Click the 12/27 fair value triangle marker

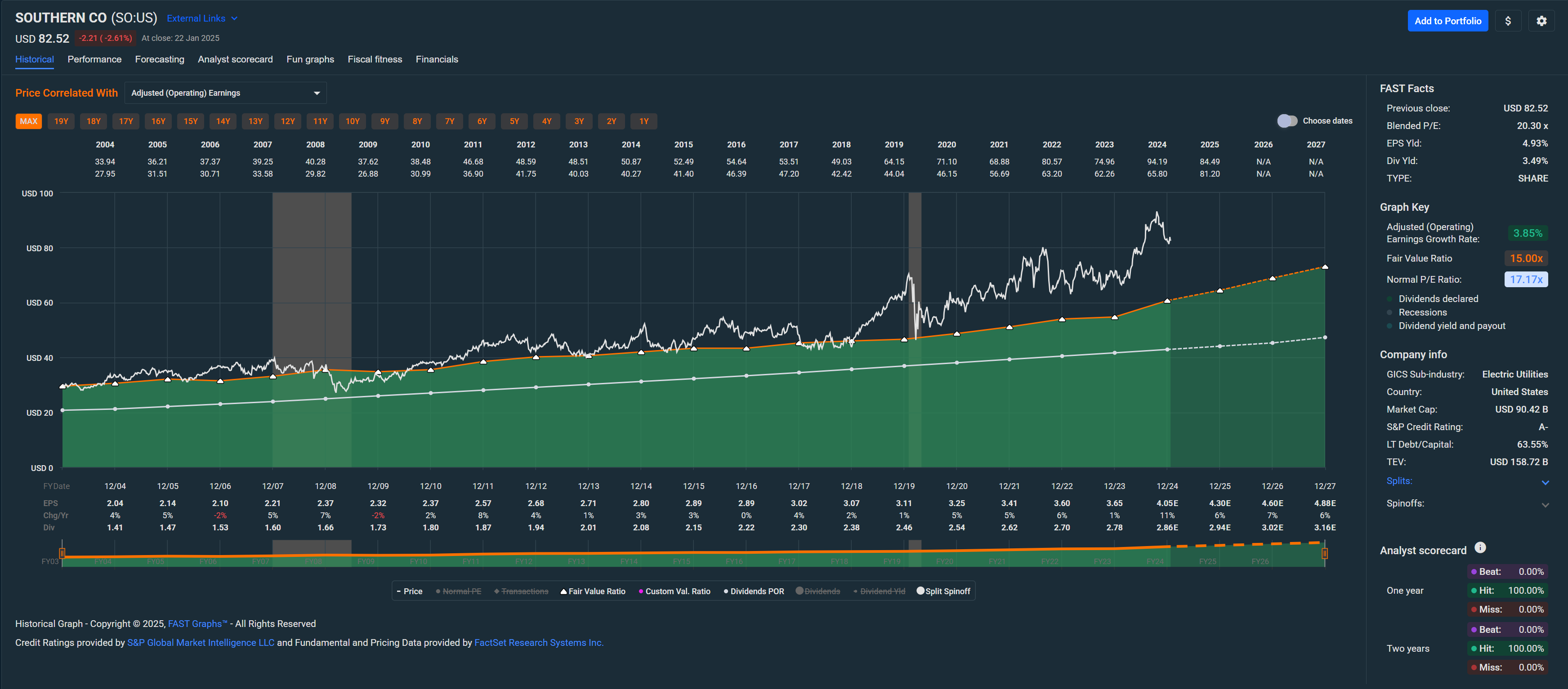1325,267
